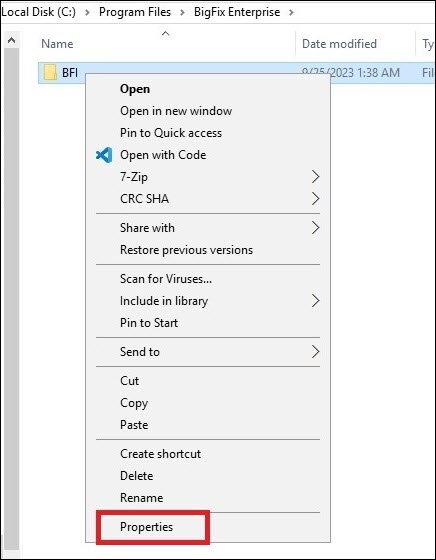Screen dimensions: 436x560
Task: Click the chevron after BigFix Enterprise
Action: 291,12
